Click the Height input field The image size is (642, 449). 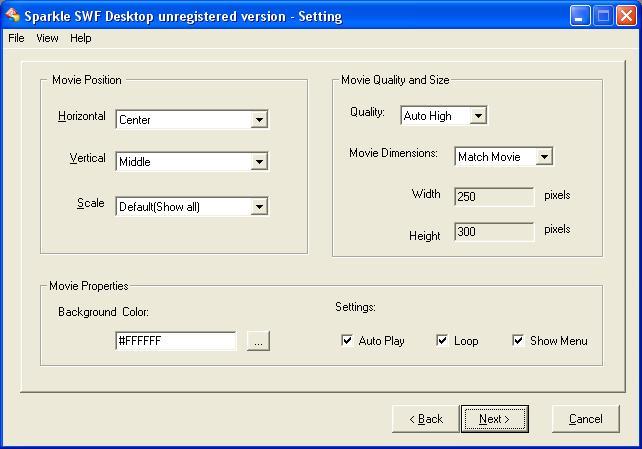pyautogui.click(x=494, y=232)
